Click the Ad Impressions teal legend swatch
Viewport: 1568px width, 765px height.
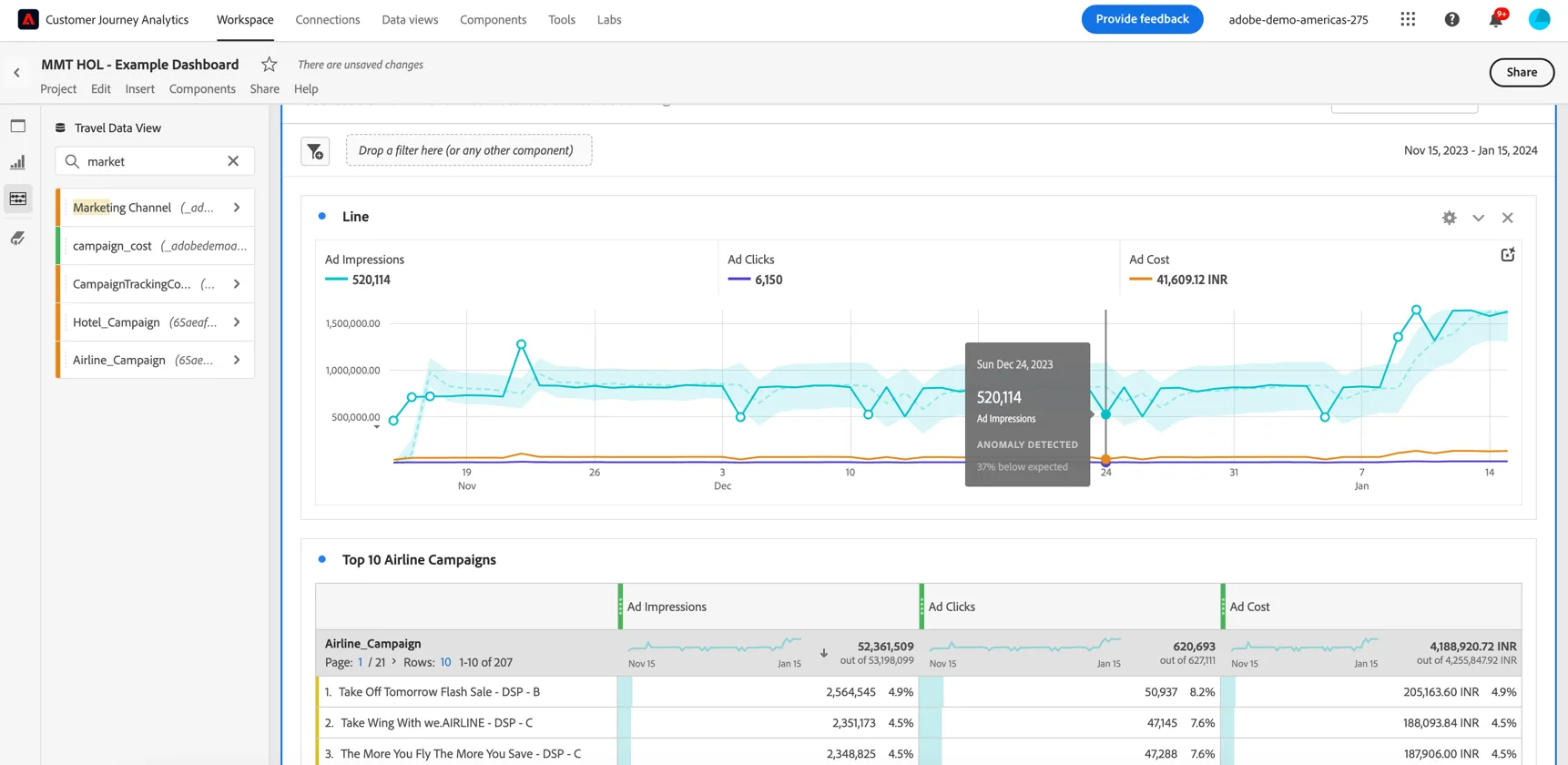[x=336, y=280]
